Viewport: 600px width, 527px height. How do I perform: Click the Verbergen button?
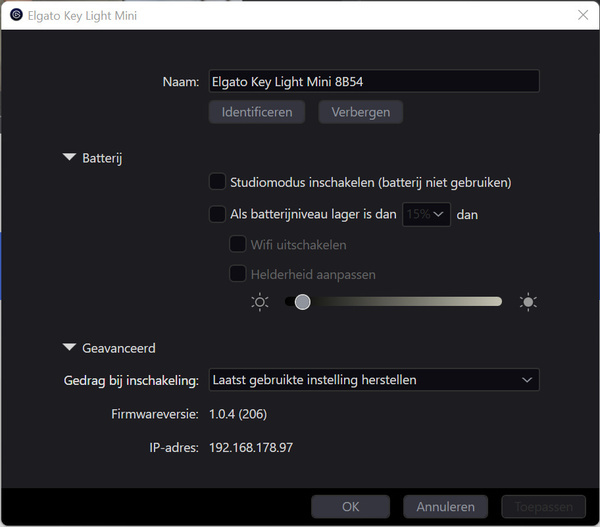click(360, 112)
